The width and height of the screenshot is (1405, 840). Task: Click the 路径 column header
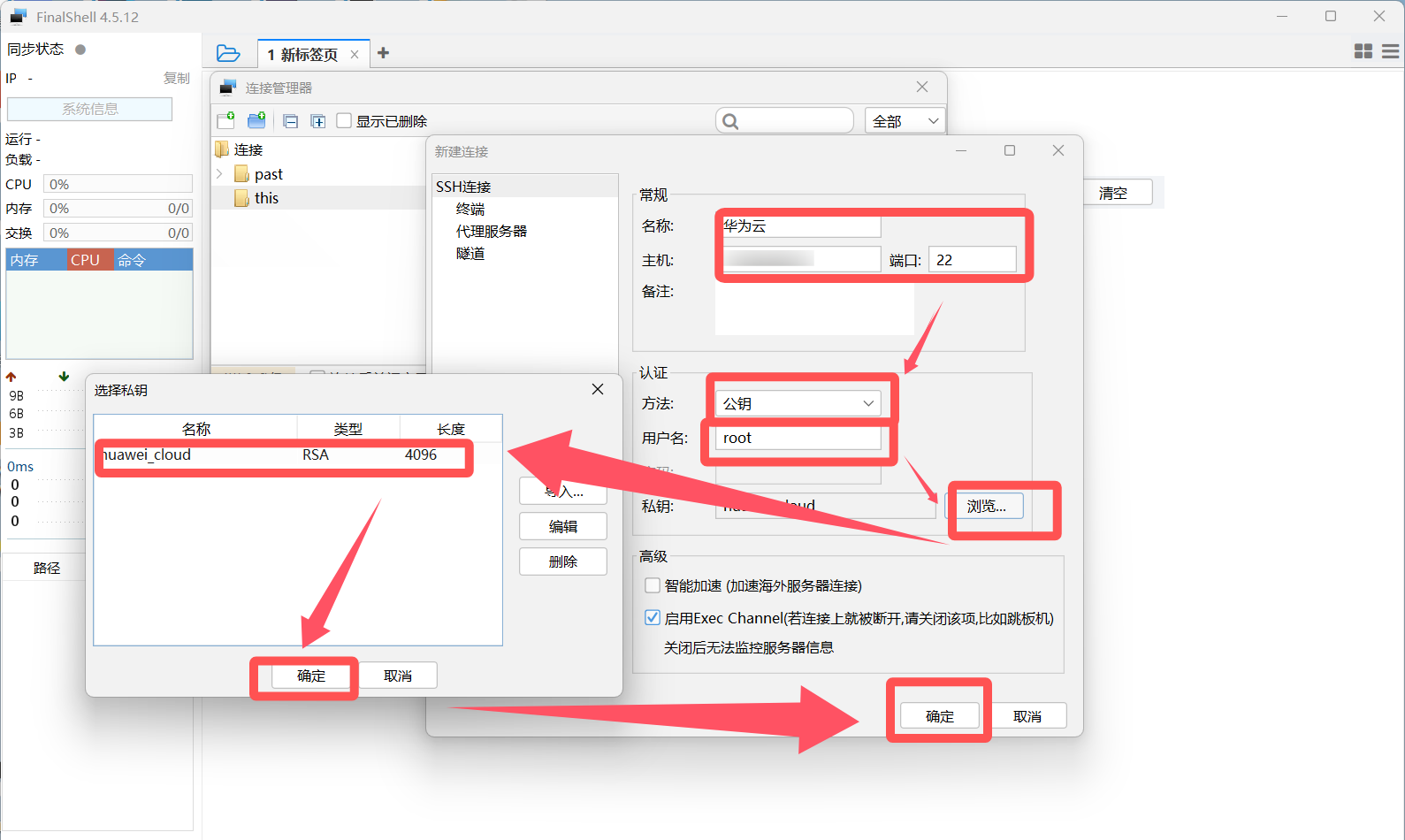click(46, 568)
